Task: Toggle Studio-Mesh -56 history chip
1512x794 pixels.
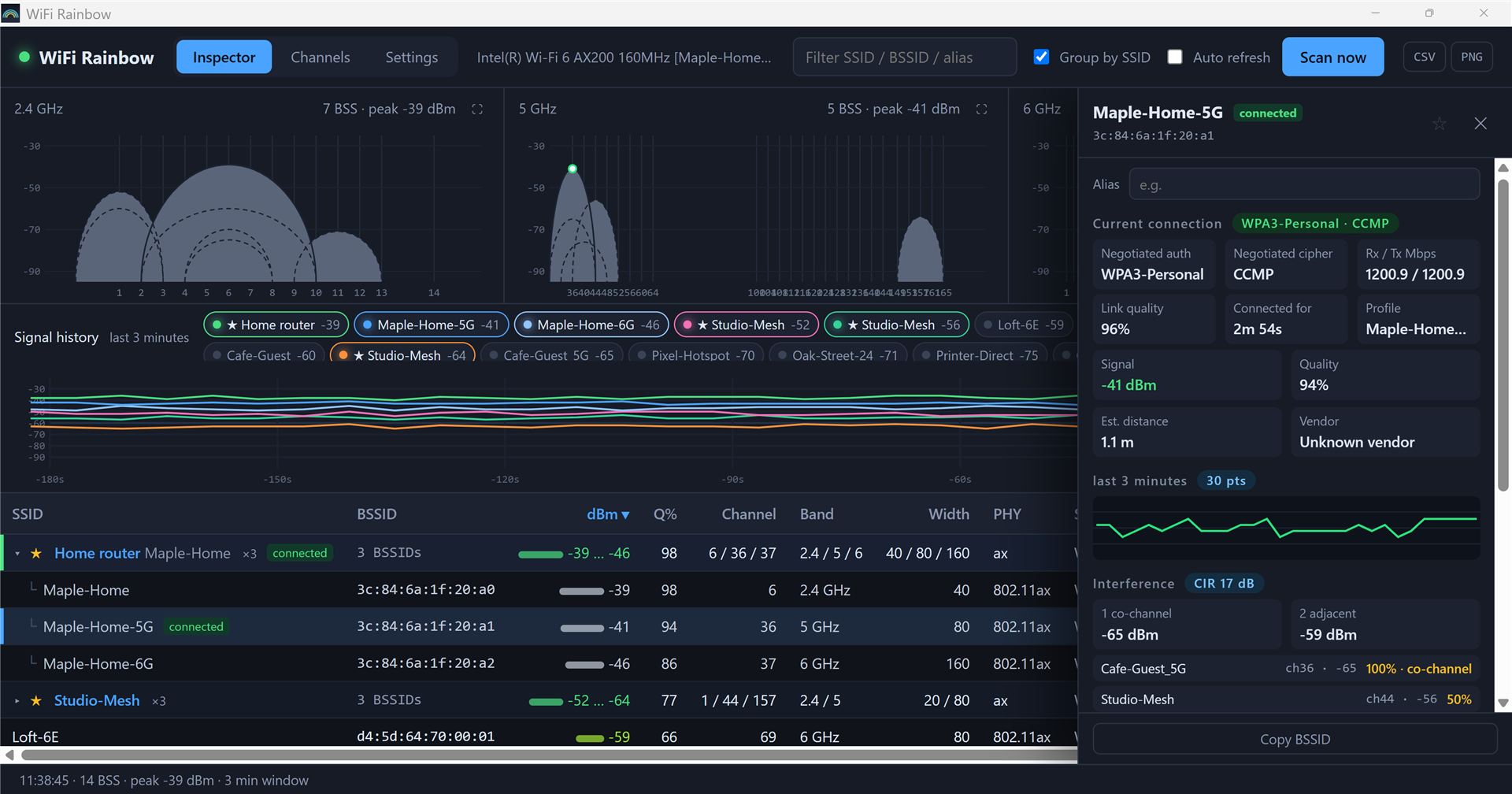Action: (896, 325)
